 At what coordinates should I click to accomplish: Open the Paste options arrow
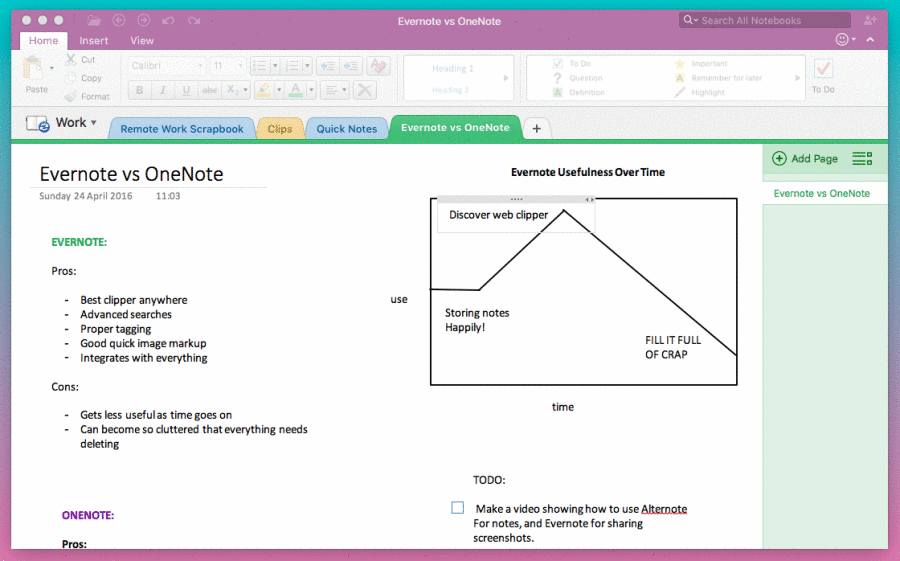pos(52,68)
